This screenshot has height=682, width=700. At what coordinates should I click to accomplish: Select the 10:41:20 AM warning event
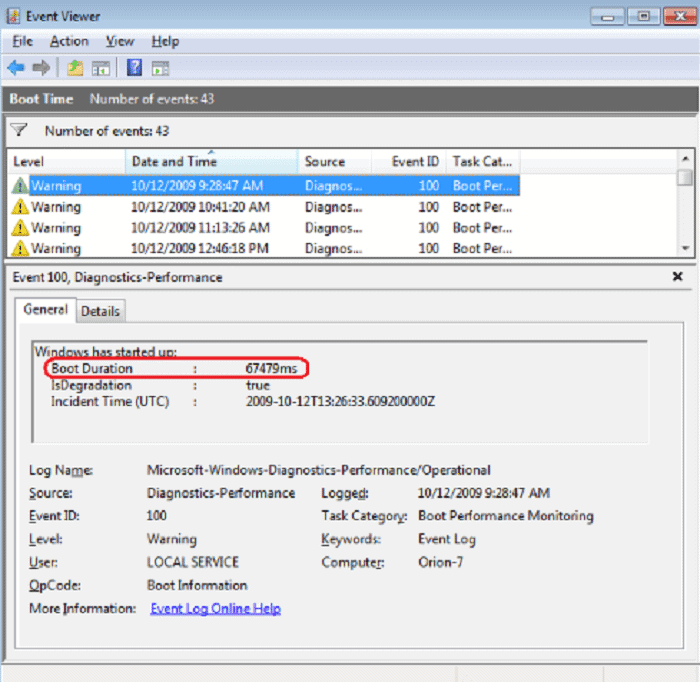tap(200, 207)
